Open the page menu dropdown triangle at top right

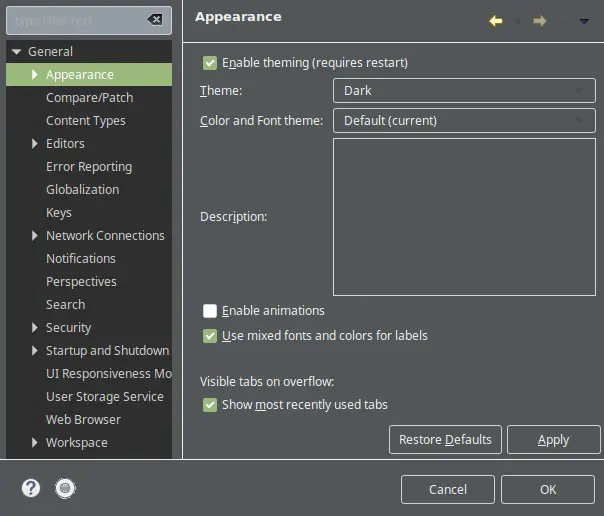coord(584,21)
